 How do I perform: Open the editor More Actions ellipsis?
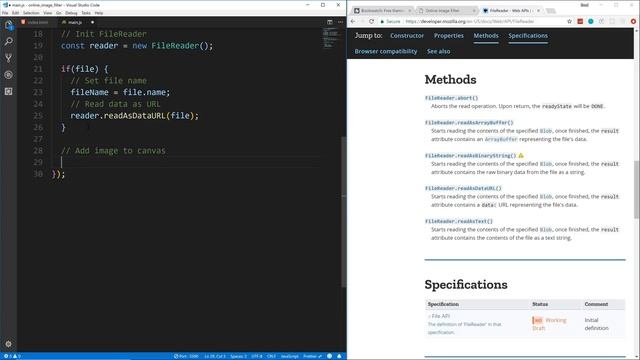click(340, 22)
